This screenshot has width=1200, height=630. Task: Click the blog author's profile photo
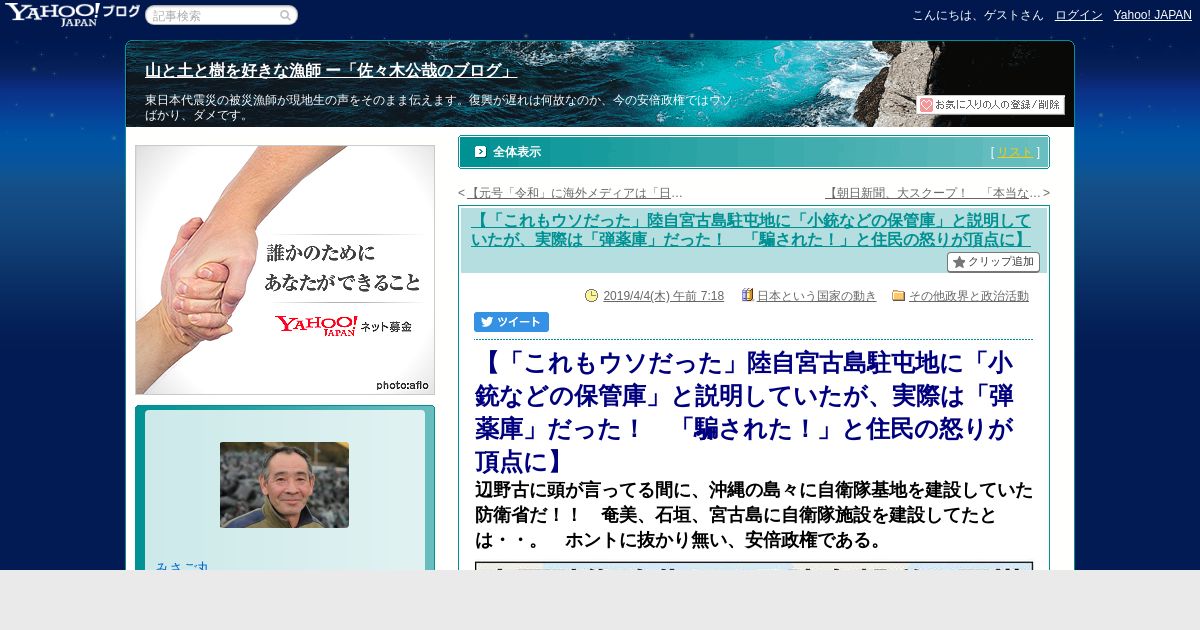pos(284,485)
